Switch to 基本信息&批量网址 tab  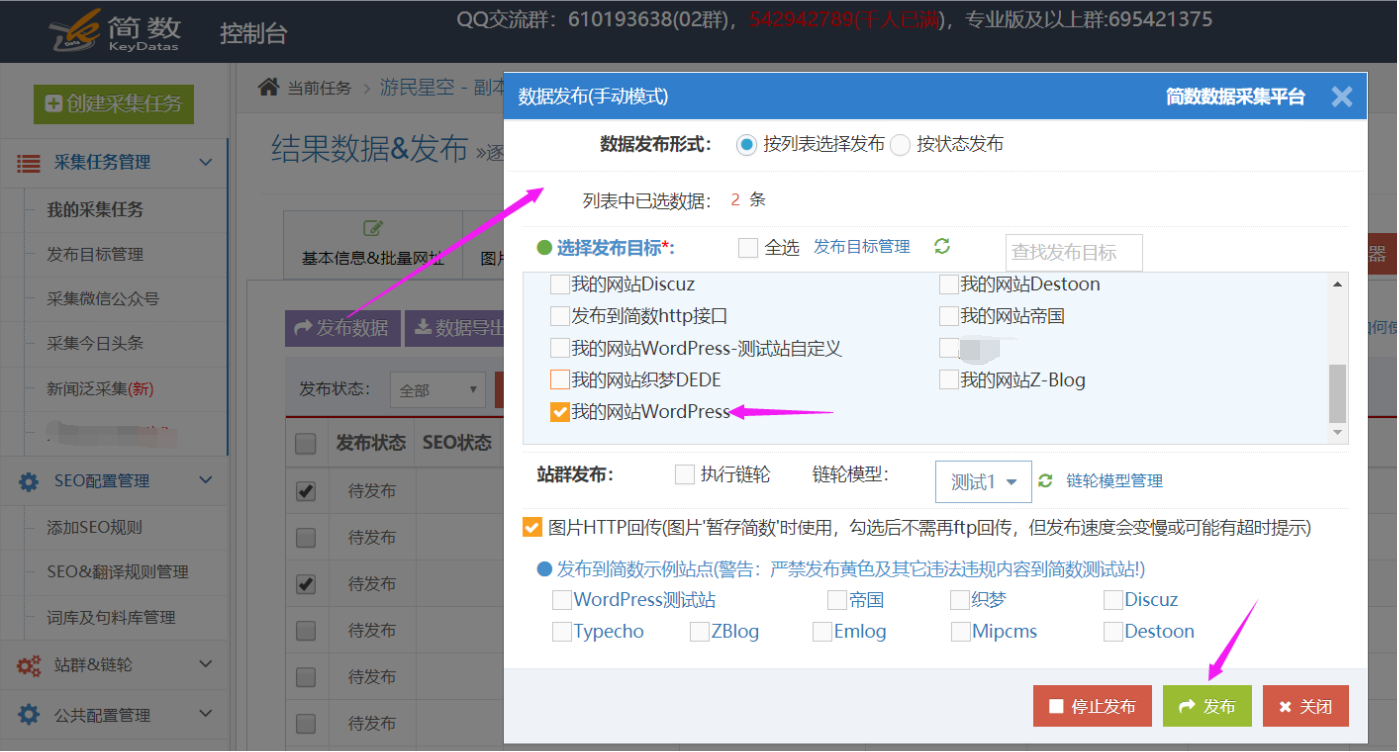click(x=373, y=245)
